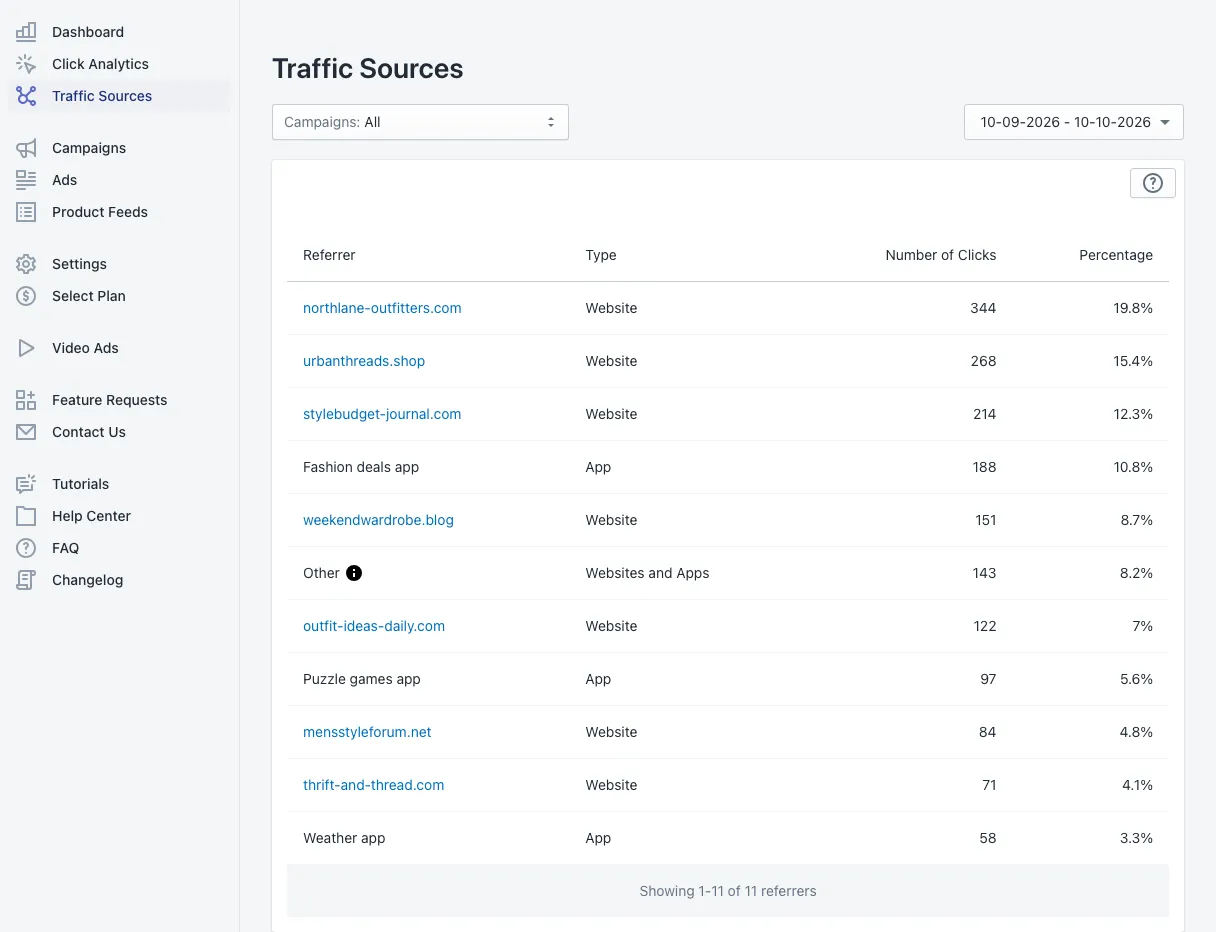The height and width of the screenshot is (932, 1216).
Task: Click the 188 clicks value
Action: pyautogui.click(x=984, y=467)
